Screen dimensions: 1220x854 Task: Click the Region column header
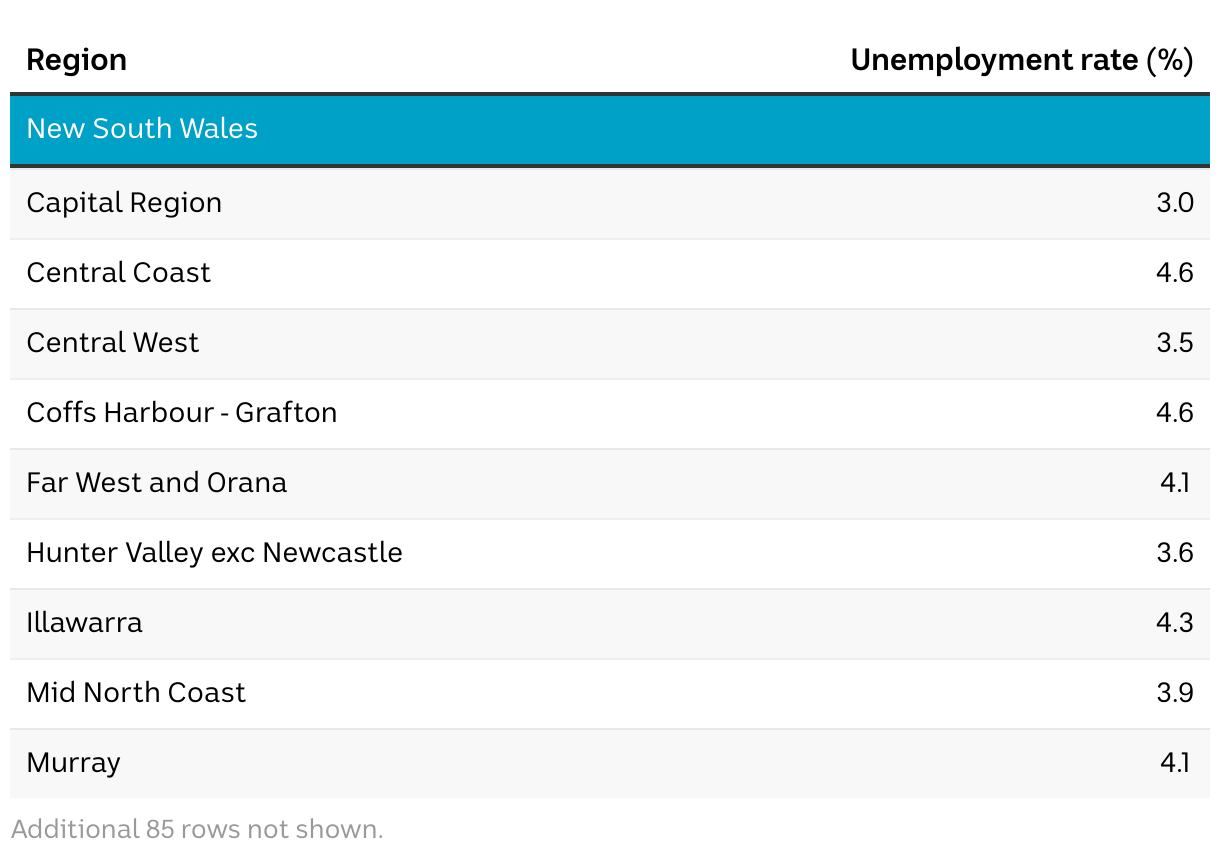(76, 60)
